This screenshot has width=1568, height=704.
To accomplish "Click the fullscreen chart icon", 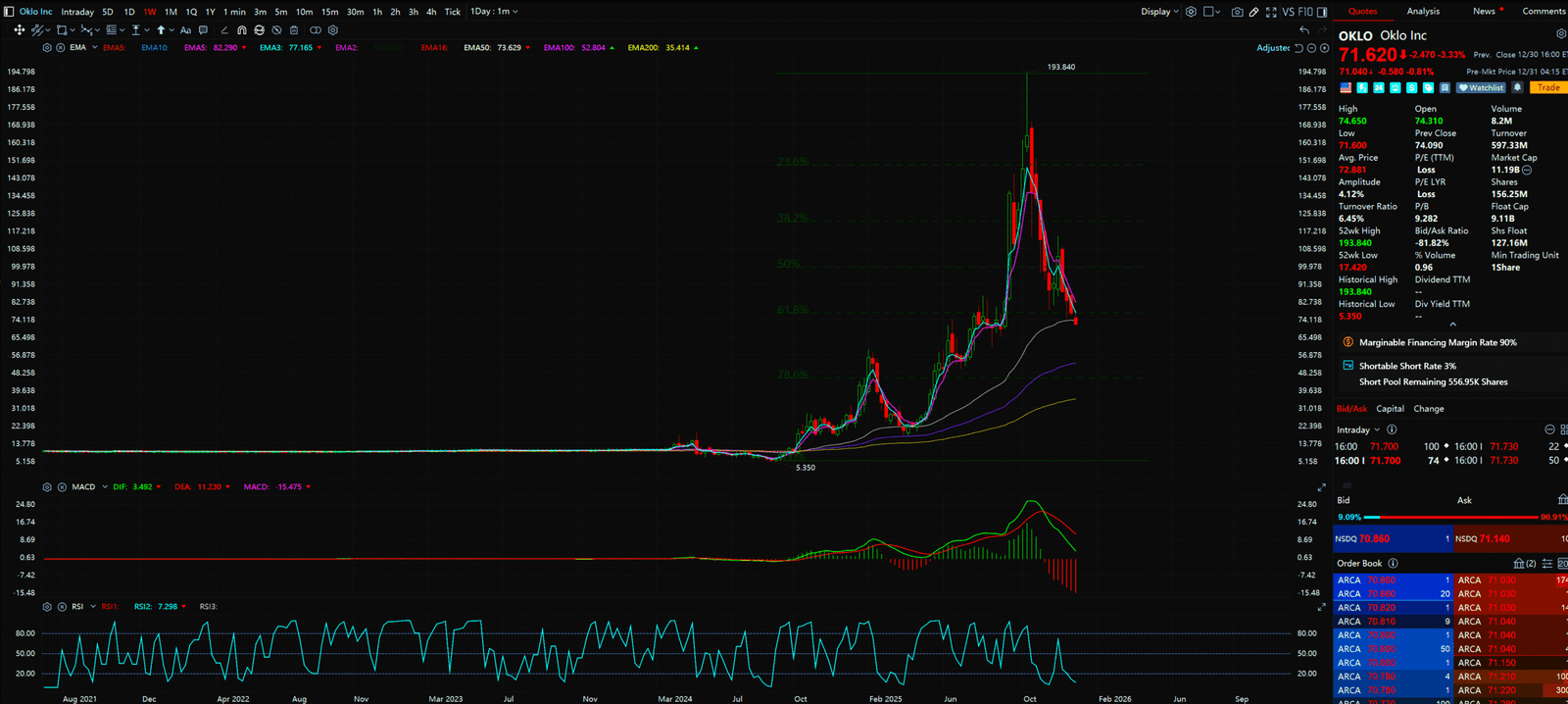I will coord(1271,12).
